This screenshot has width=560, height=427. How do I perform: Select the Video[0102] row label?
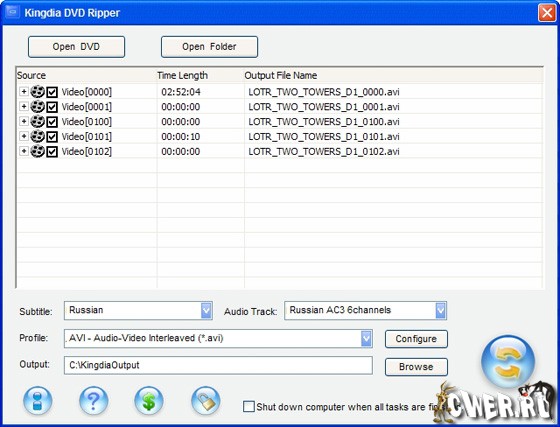[86, 152]
